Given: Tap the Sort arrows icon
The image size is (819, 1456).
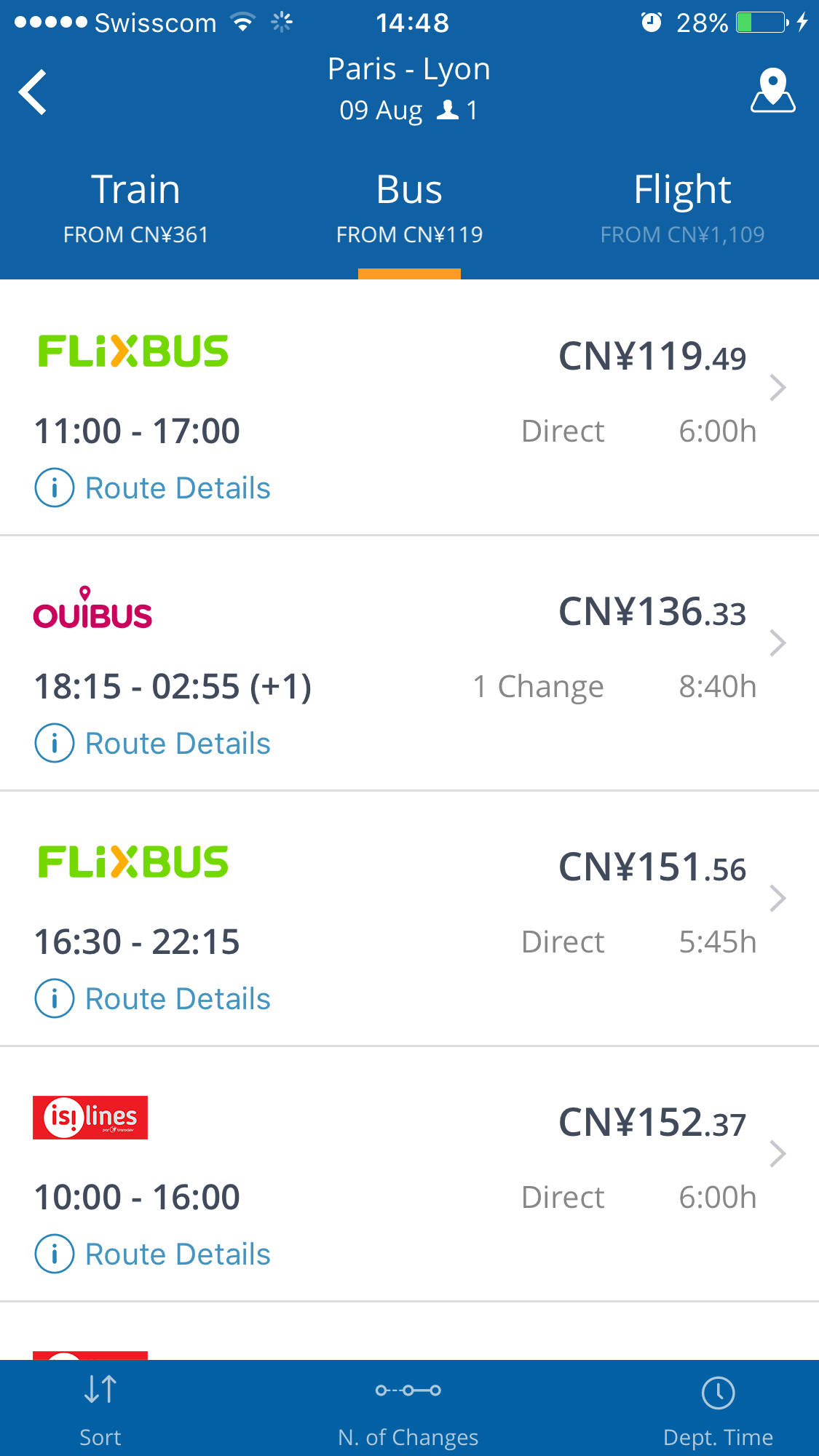Looking at the screenshot, I should tap(100, 1390).
